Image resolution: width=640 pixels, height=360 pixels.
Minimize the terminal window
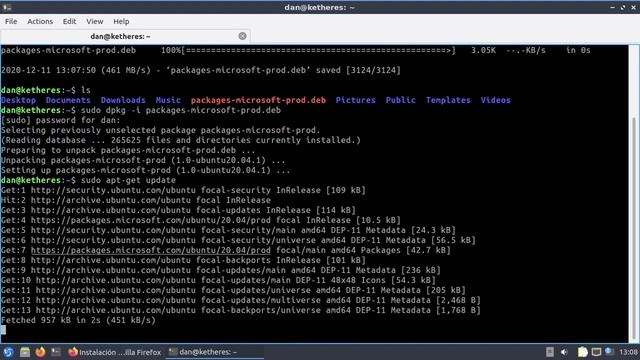click(x=612, y=7)
